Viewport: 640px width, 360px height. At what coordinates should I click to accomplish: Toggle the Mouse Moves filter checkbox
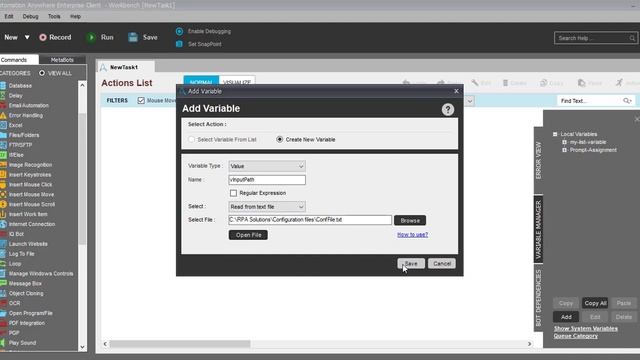[x=141, y=100]
